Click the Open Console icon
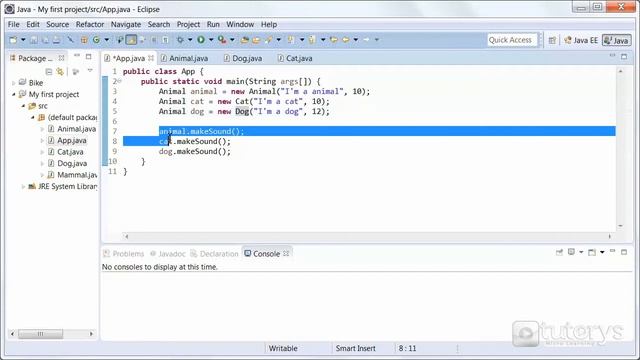Image resolution: width=640 pixels, height=360 pixels. 591,253
